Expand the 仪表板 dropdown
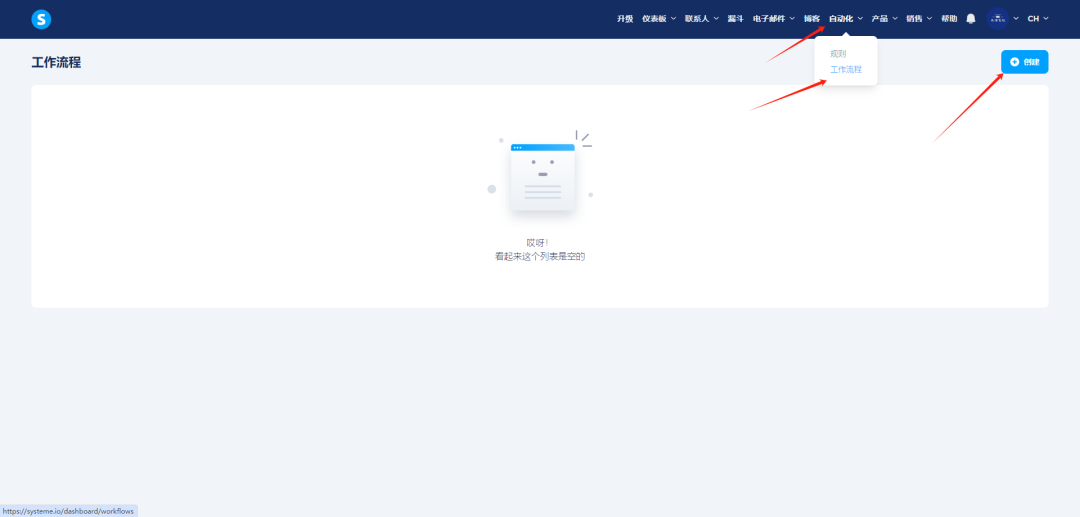Screen dimensions: 1080x517 pyautogui.click(x=658, y=19)
